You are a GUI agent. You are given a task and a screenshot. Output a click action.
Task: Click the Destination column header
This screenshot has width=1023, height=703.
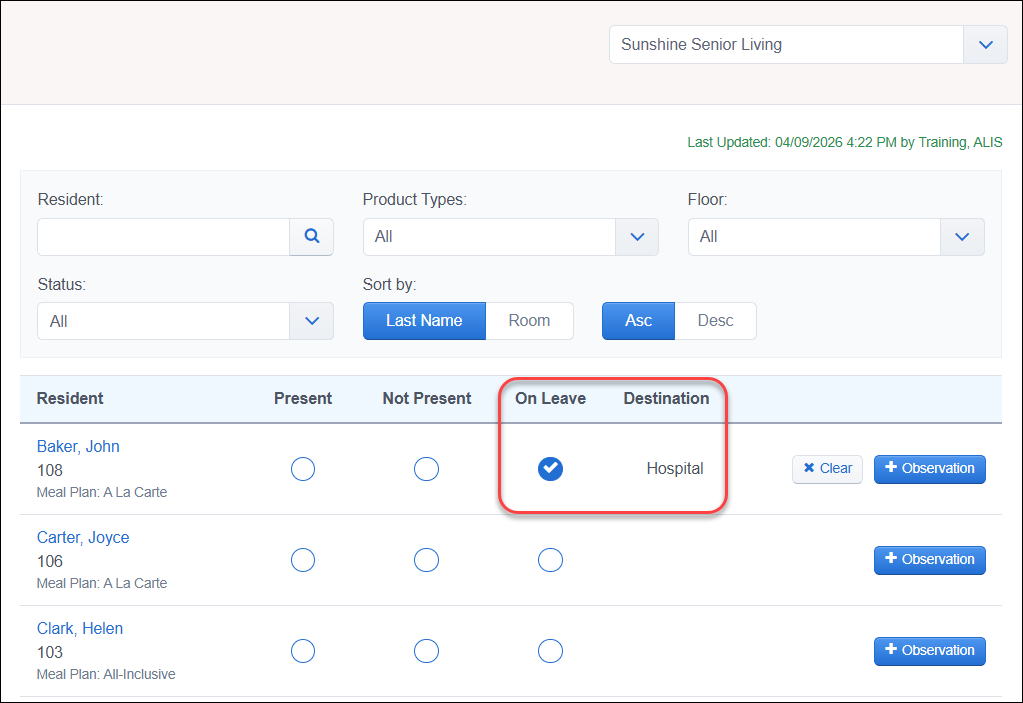[666, 398]
